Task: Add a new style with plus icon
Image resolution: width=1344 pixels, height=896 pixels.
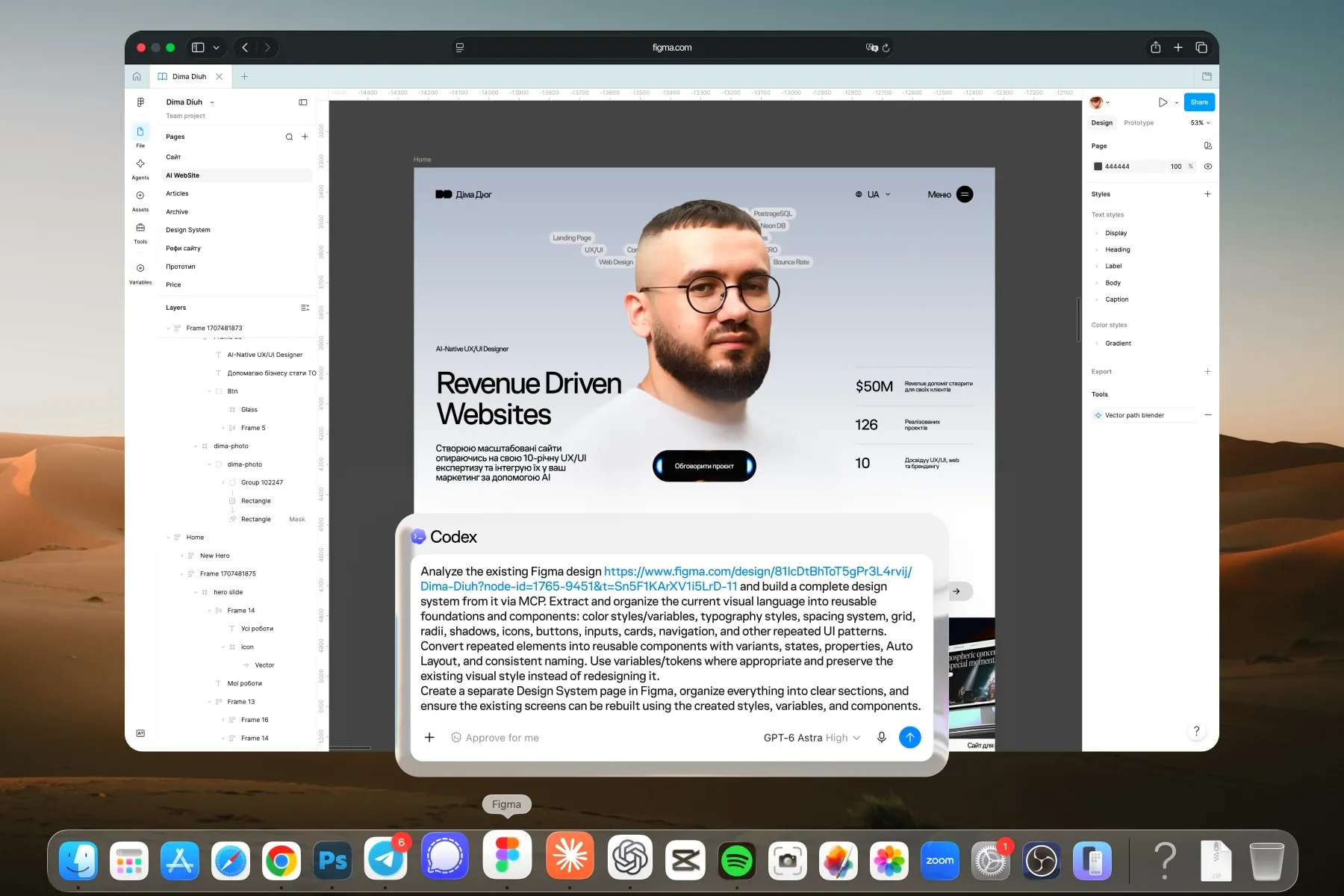Action: [x=1207, y=194]
